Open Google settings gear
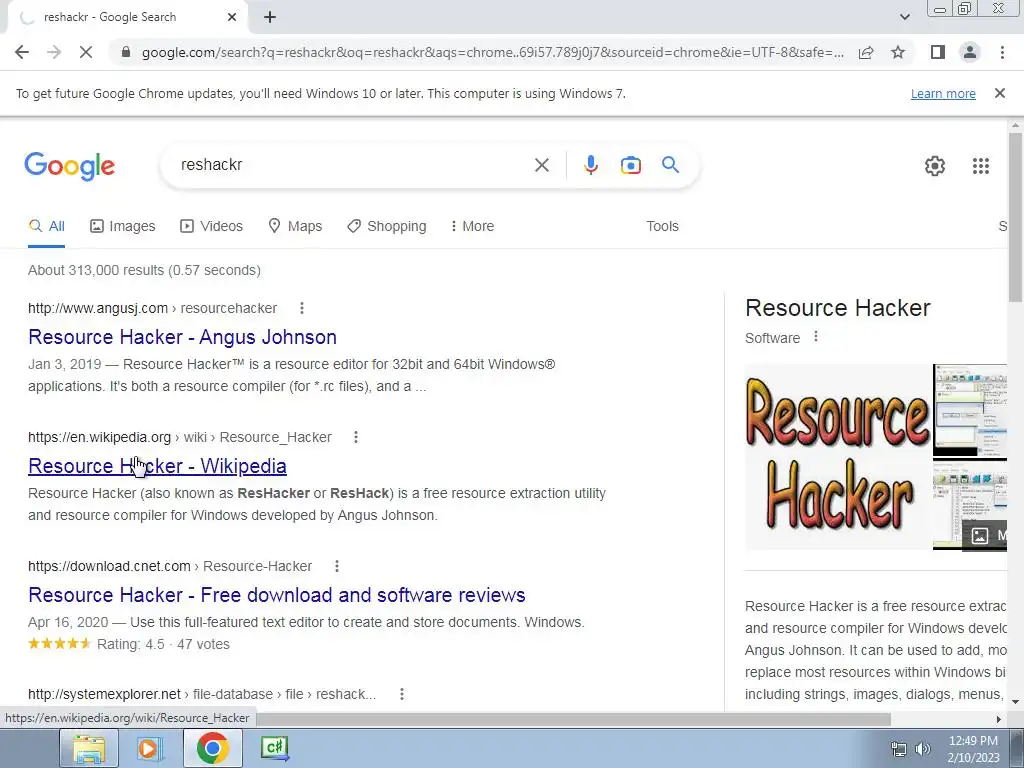1024x768 pixels. click(935, 166)
